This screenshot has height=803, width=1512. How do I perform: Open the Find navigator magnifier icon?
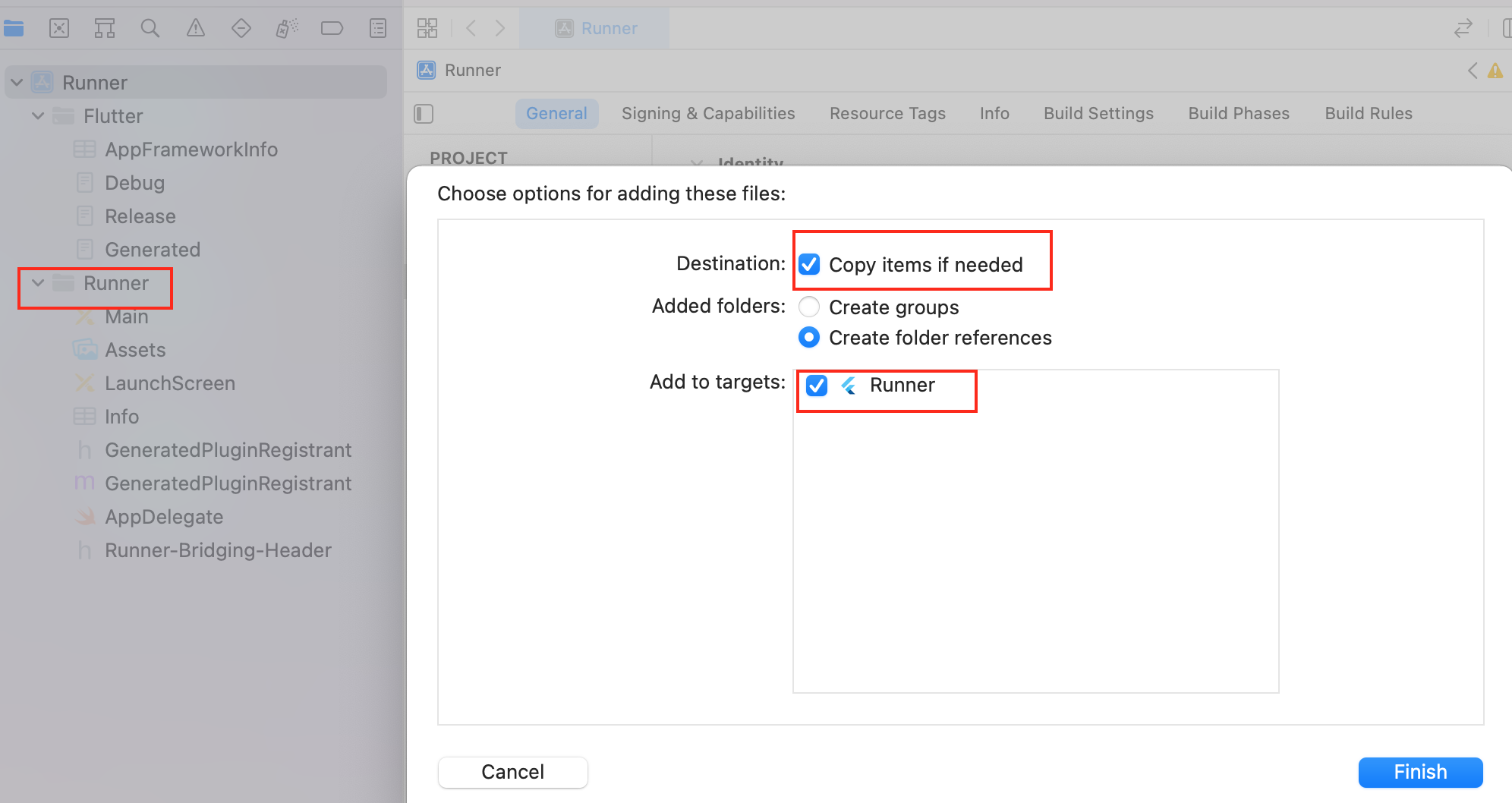pos(150,29)
